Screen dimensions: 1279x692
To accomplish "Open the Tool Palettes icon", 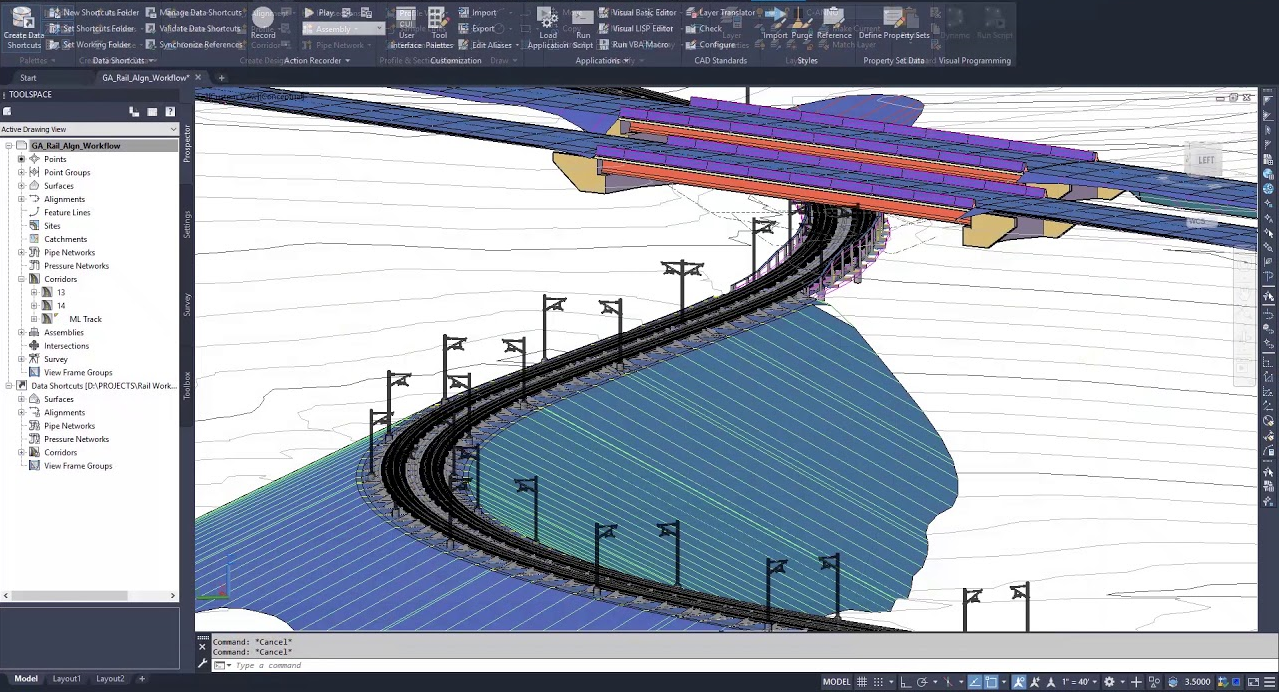I will [438, 20].
